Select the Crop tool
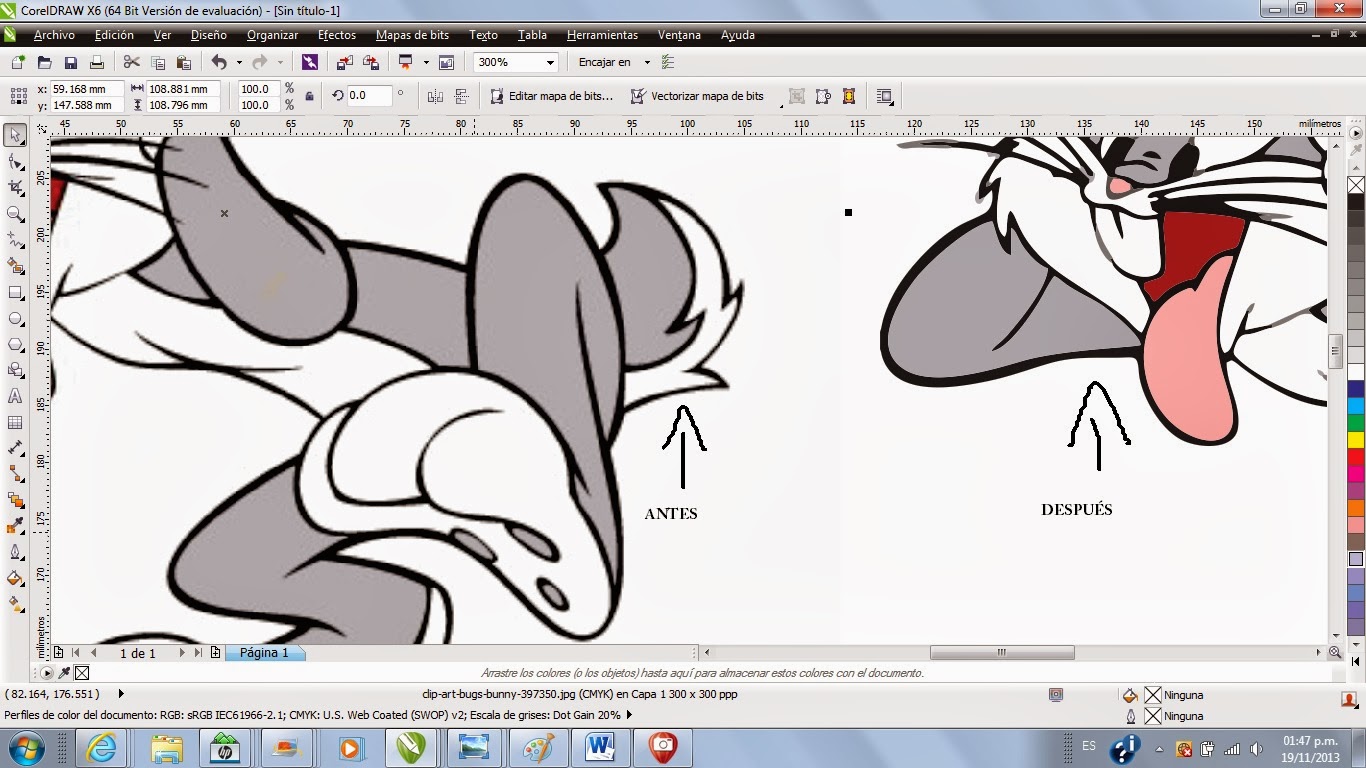 coord(15,187)
